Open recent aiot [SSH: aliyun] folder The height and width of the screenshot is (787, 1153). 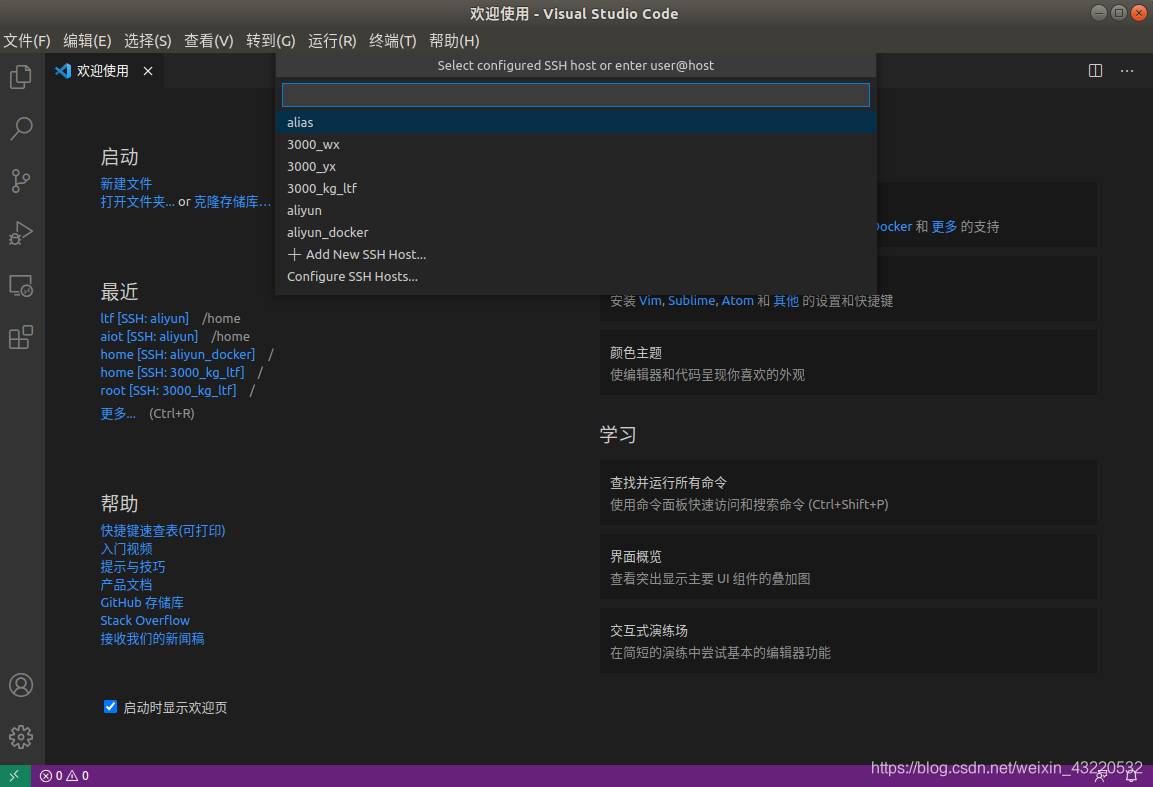tap(149, 336)
